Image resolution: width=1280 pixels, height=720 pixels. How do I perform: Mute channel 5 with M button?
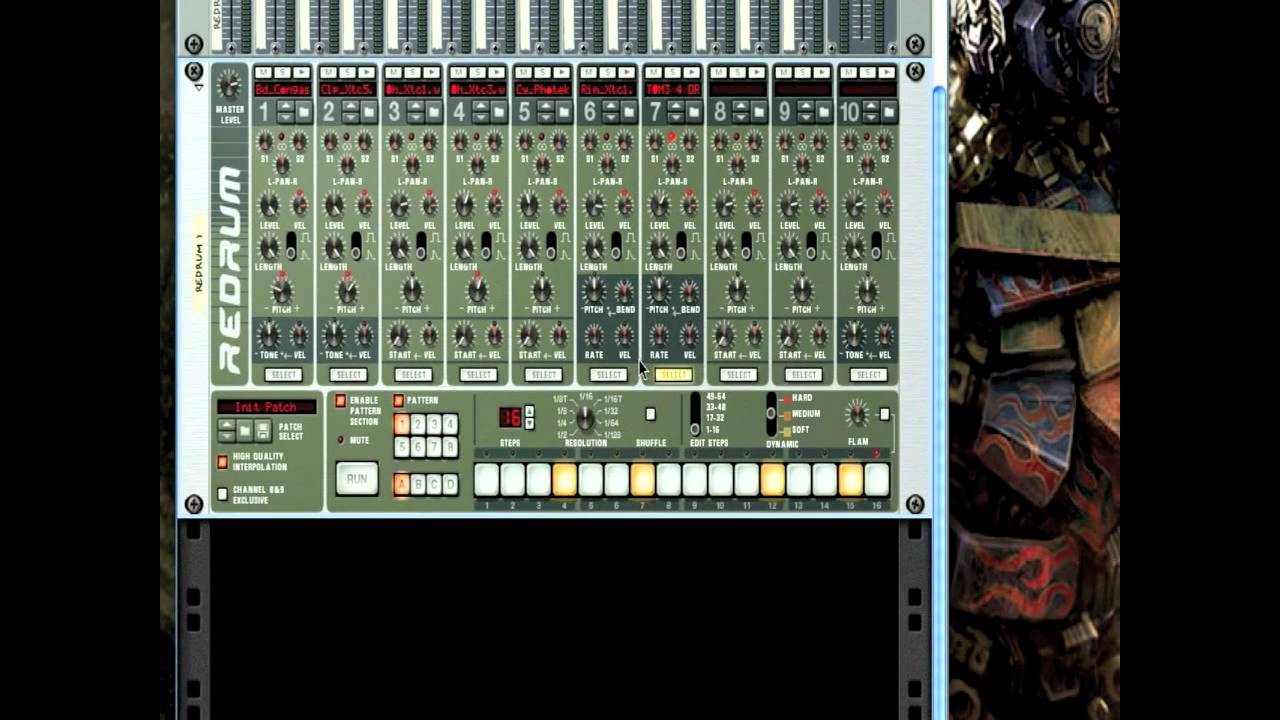[x=524, y=72]
